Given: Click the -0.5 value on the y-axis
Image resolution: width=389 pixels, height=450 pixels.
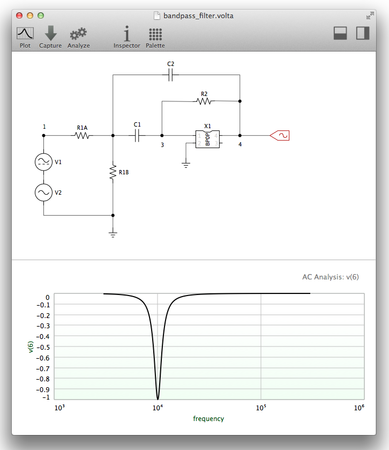Looking at the screenshot, I should (x=43, y=347).
